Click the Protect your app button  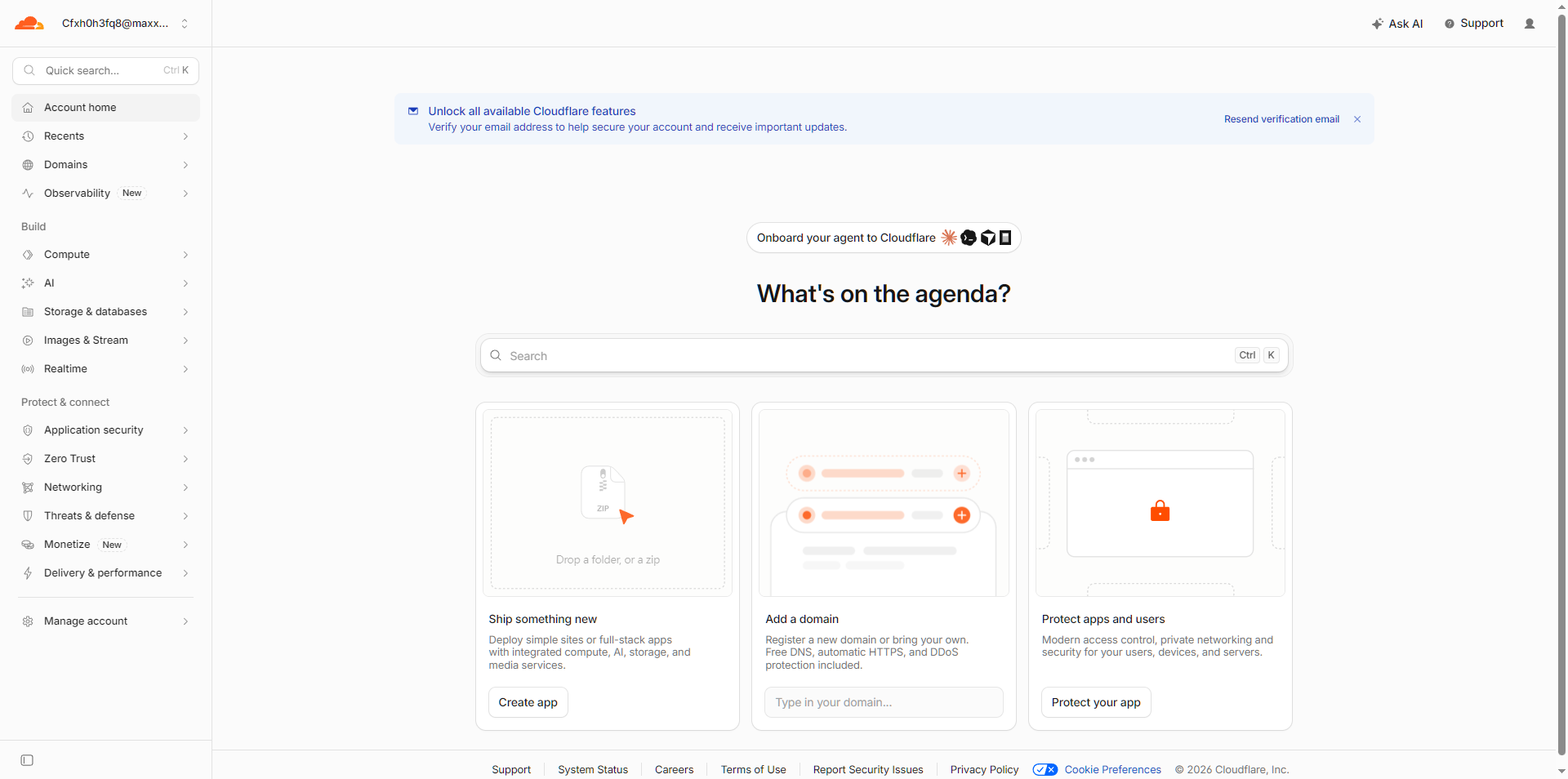1096,702
